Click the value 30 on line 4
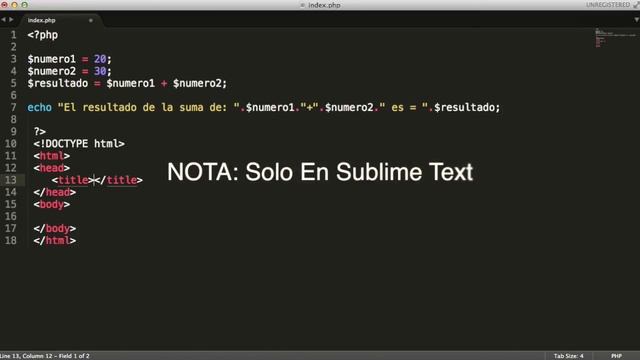The height and width of the screenshot is (360, 640). (100, 71)
